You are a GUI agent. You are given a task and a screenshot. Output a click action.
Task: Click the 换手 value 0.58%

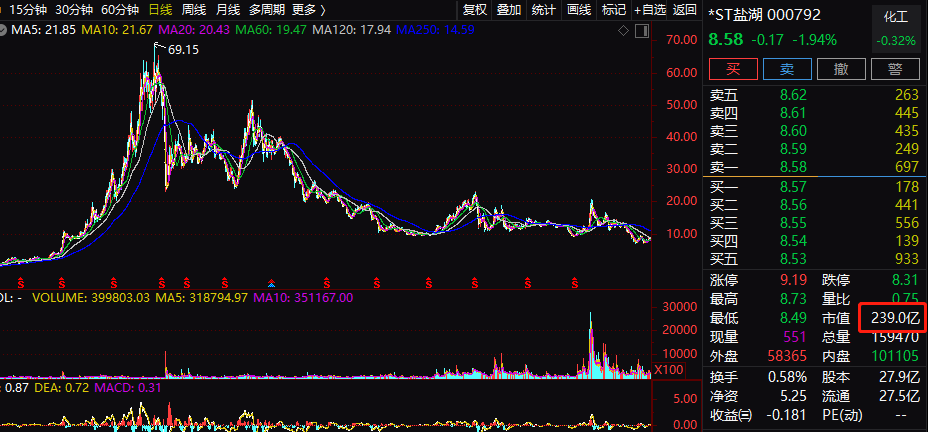pyautogui.click(x=787, y=377)
